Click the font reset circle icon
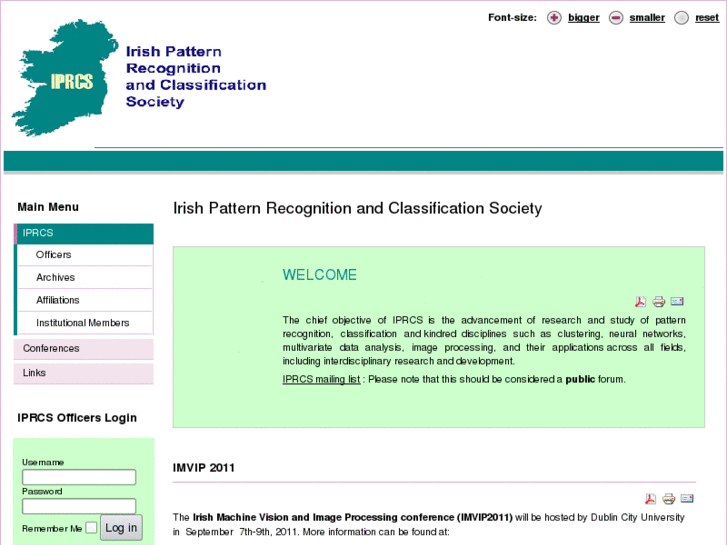Screen dimensions: 727x545 (681, 18)
